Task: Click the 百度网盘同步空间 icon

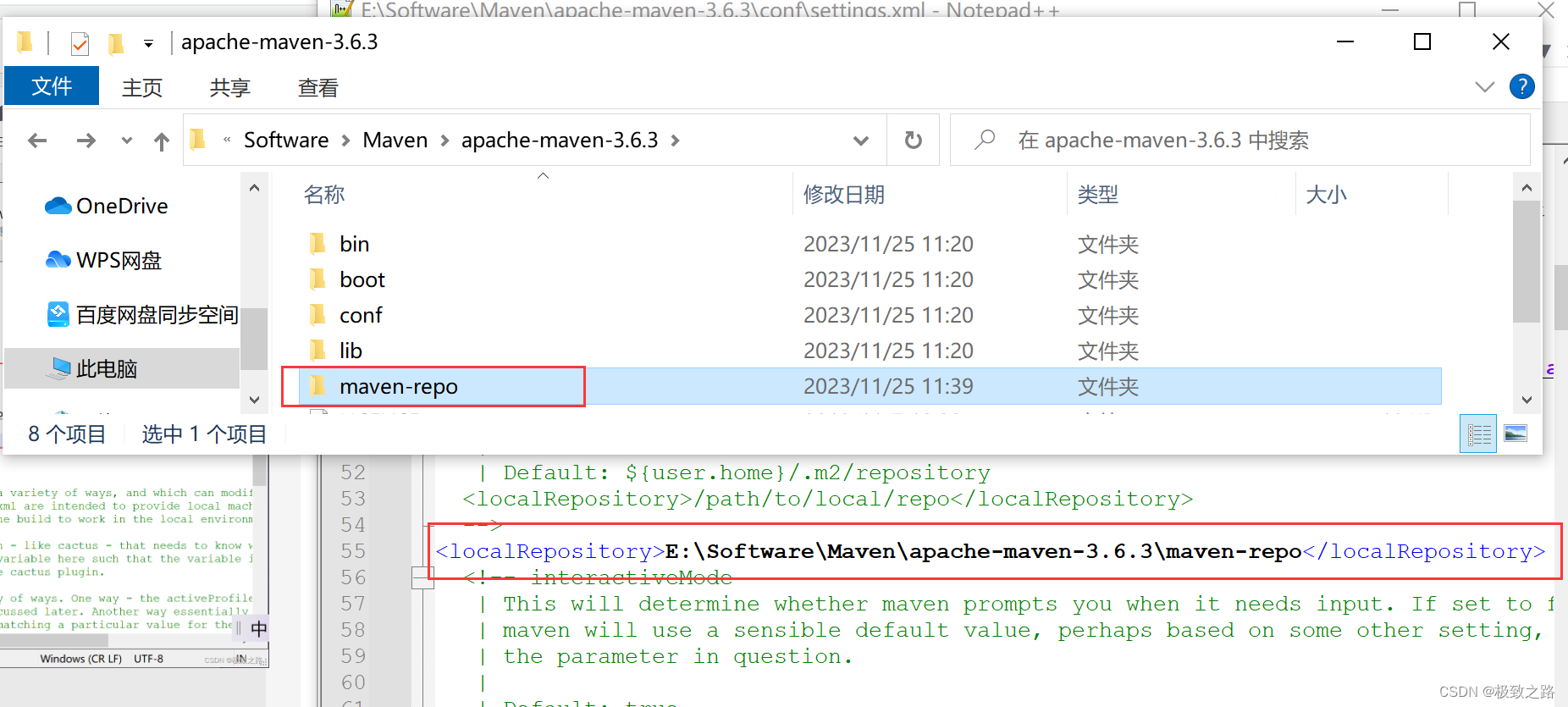Action: pyautogui.click(x=58, y=314)
